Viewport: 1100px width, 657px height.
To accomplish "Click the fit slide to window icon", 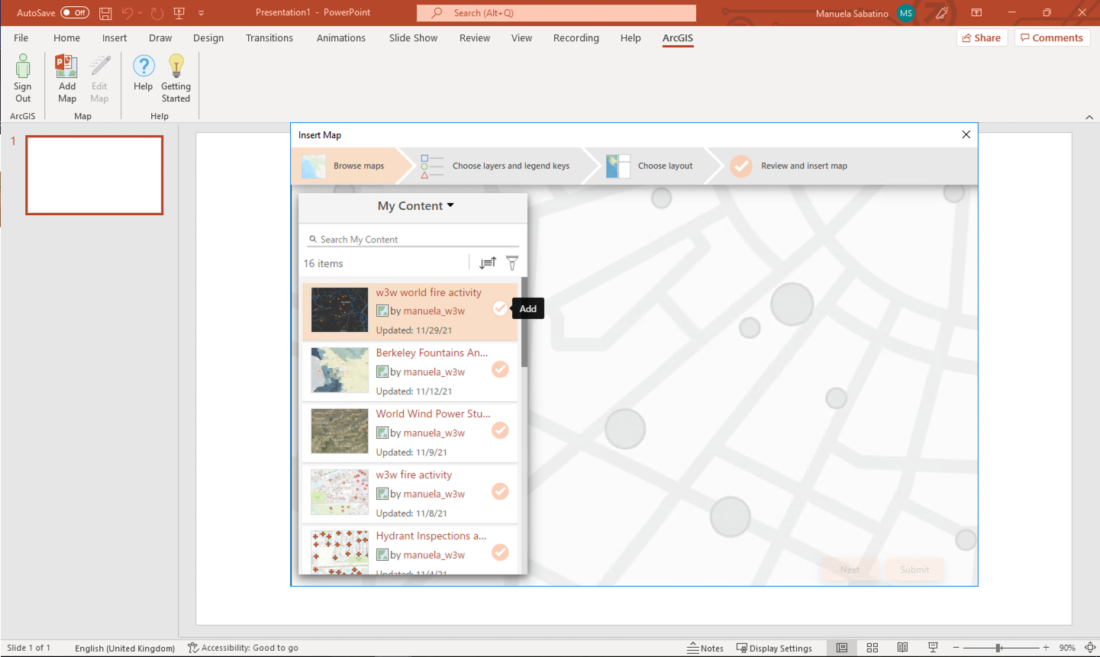I will [1089, 647].
